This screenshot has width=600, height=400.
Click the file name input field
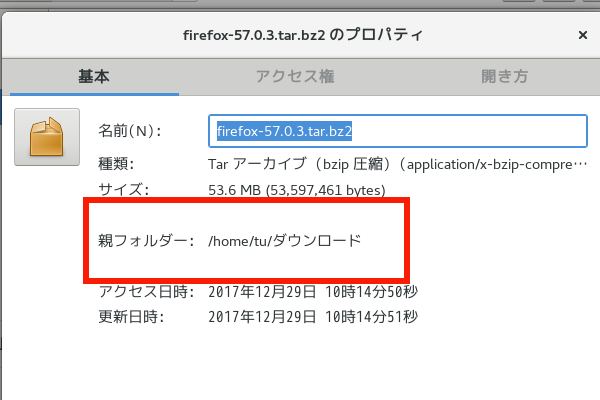pyautogui.click(x=400, y=131)
